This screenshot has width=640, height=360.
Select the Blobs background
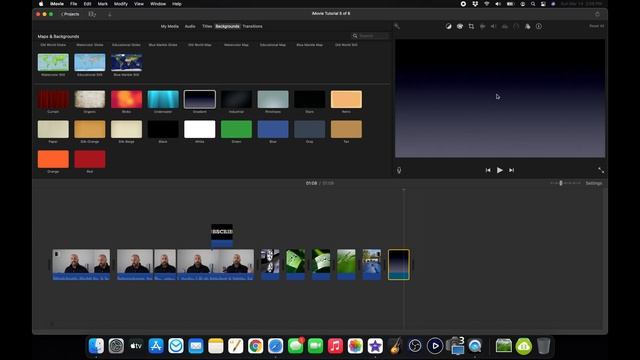coord(127,99)
